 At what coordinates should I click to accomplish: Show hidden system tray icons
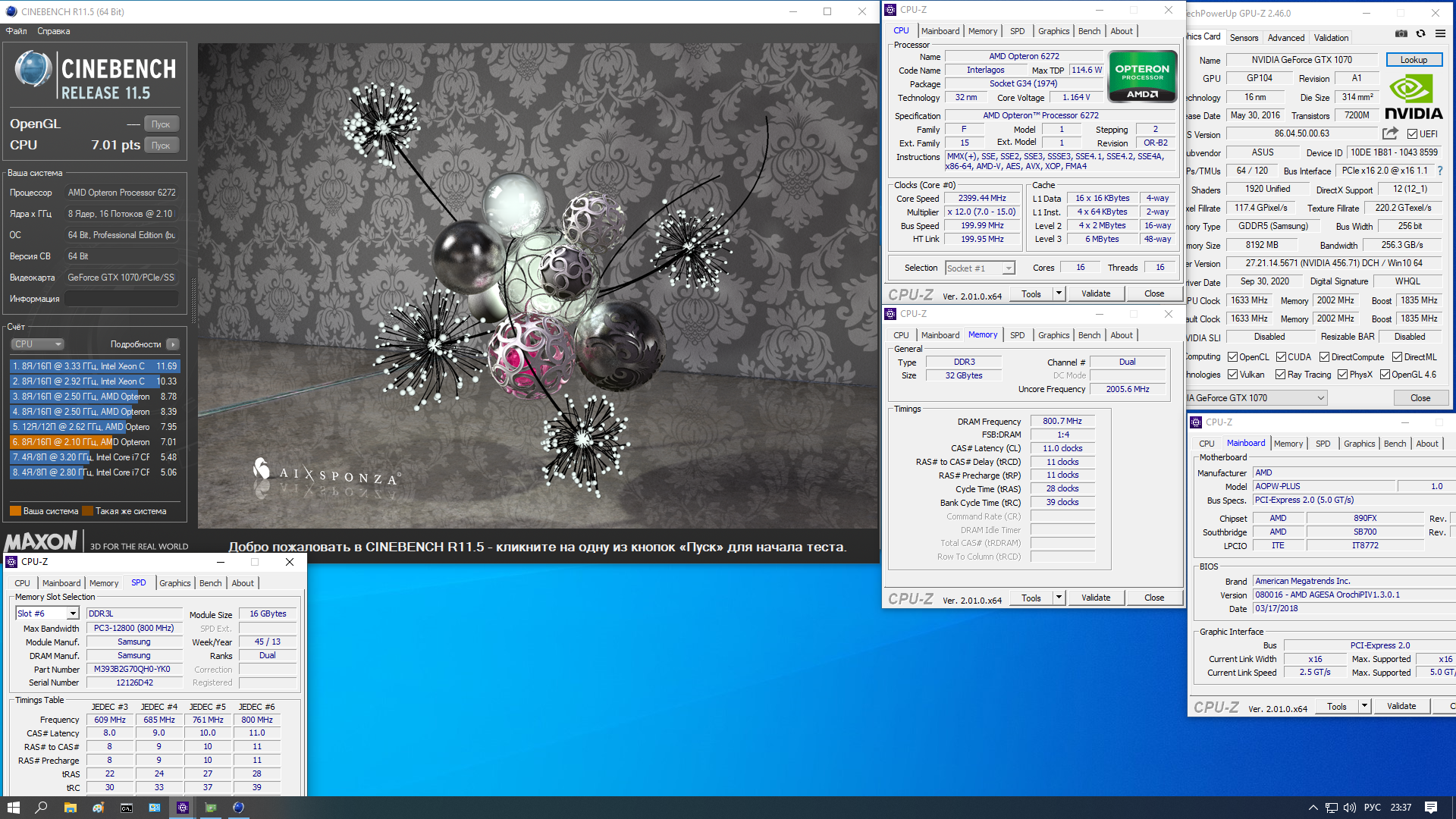click(1313, 808)
